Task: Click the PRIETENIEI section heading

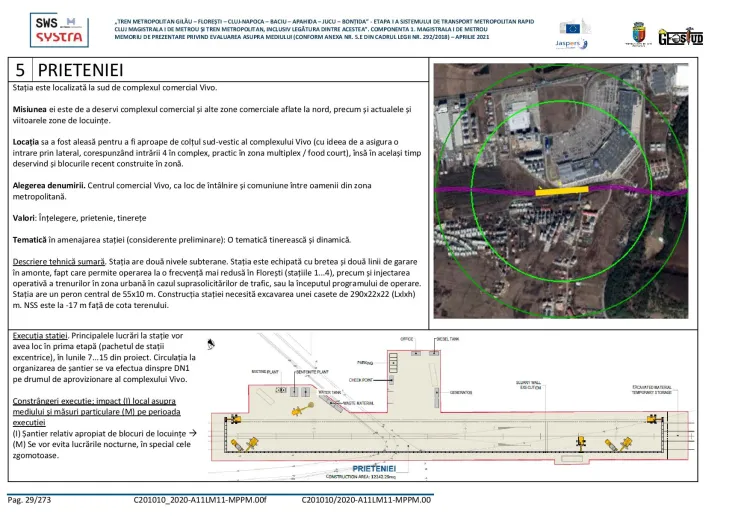Action: point(80,70)
